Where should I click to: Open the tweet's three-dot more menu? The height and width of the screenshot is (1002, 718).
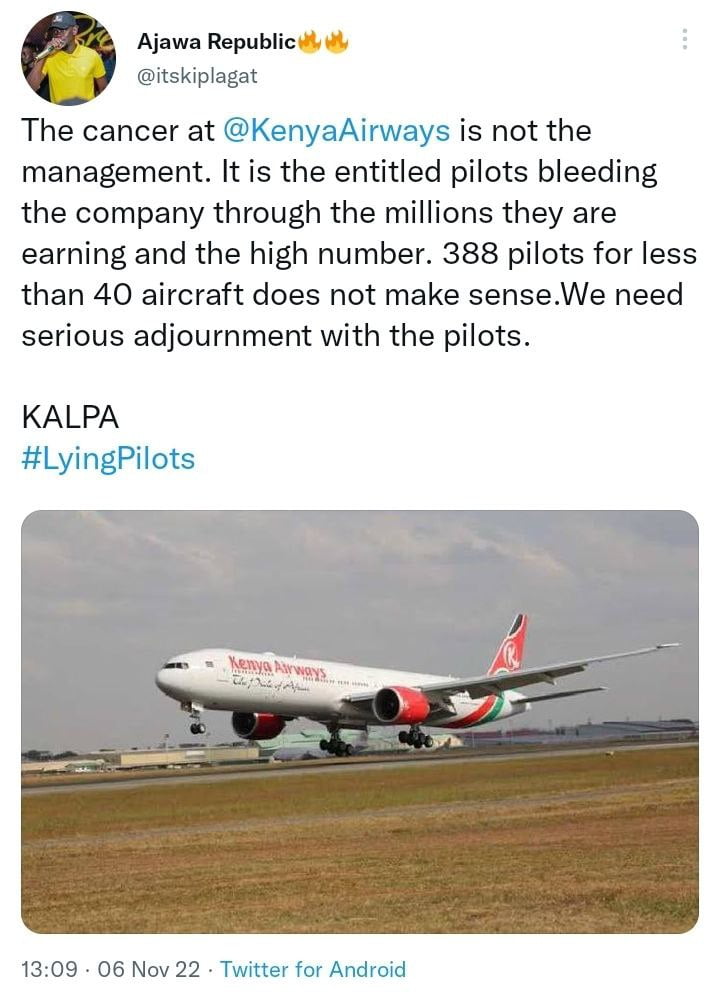click(685, 39)
